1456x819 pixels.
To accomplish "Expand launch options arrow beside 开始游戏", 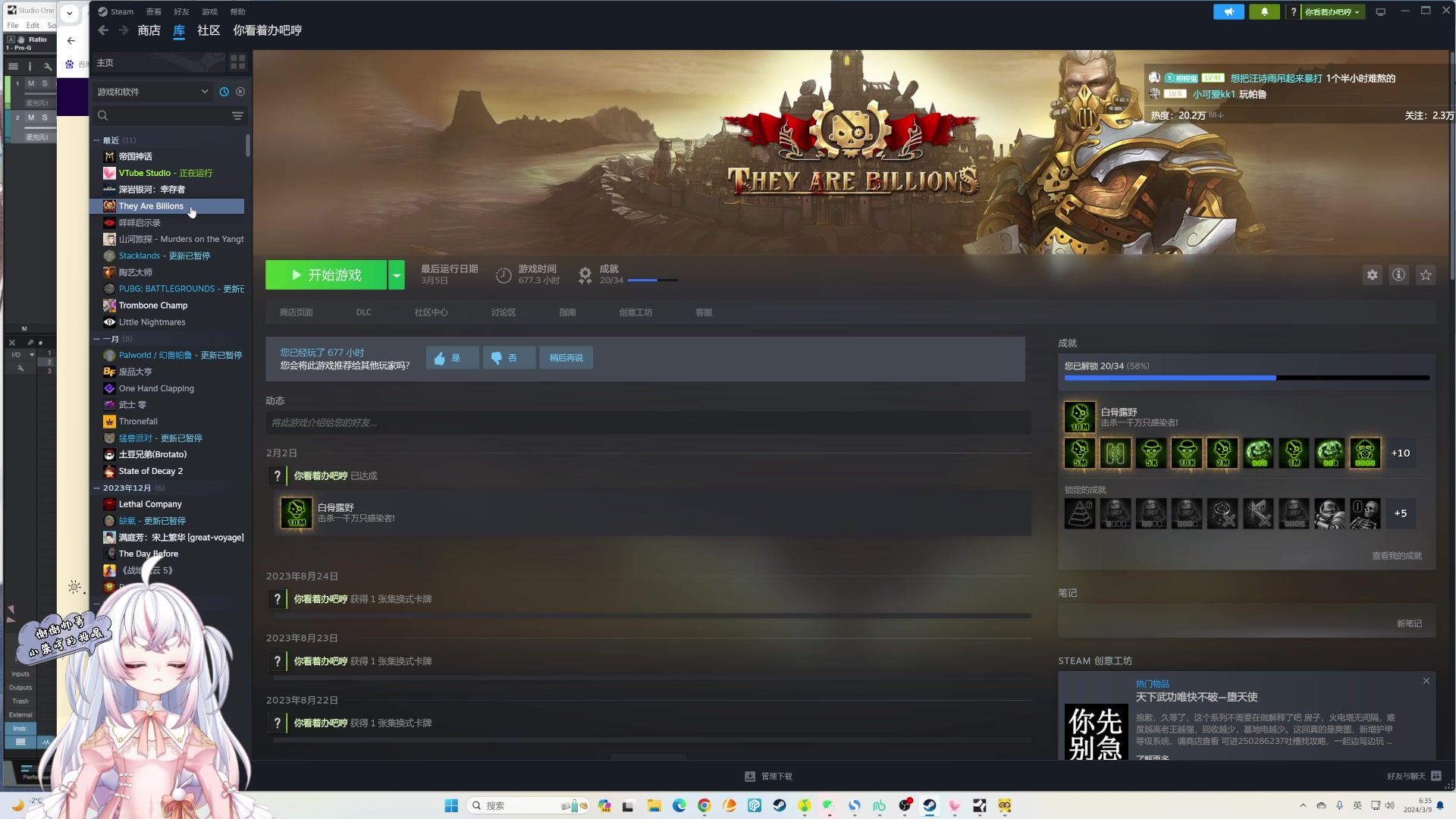I will tap(397, 275).
